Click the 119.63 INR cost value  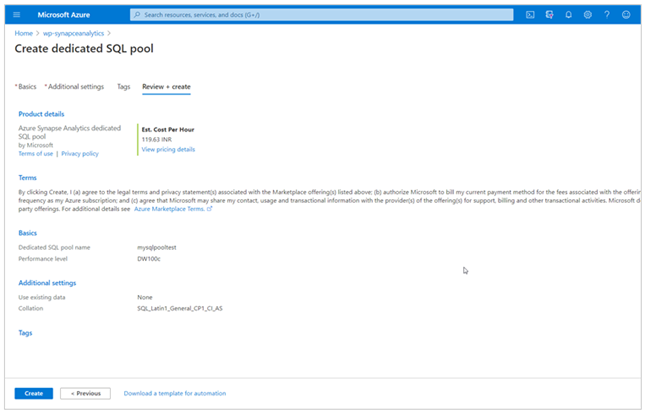click(x=157, y=140)
